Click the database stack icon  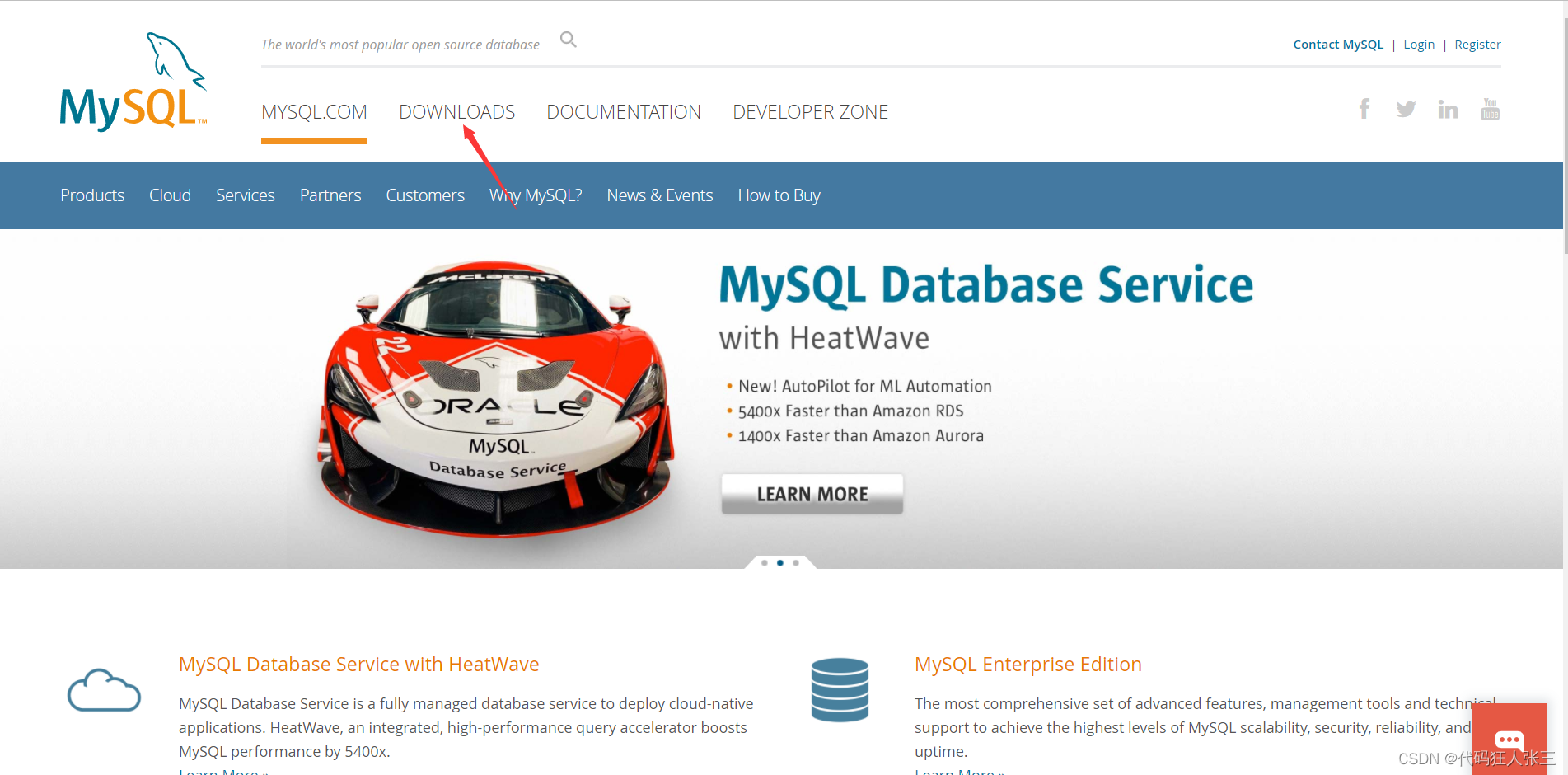point(840,690)
